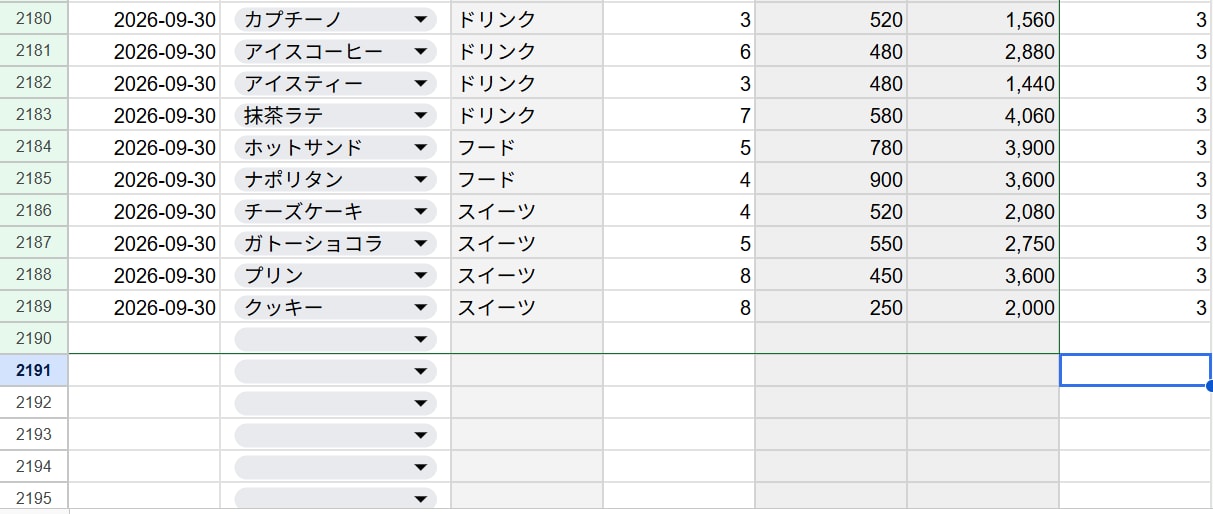This screenshot has width=1213, height=514.
Task: Open the empty dropdown in row 2194
Action: click(x=335, y=467)
